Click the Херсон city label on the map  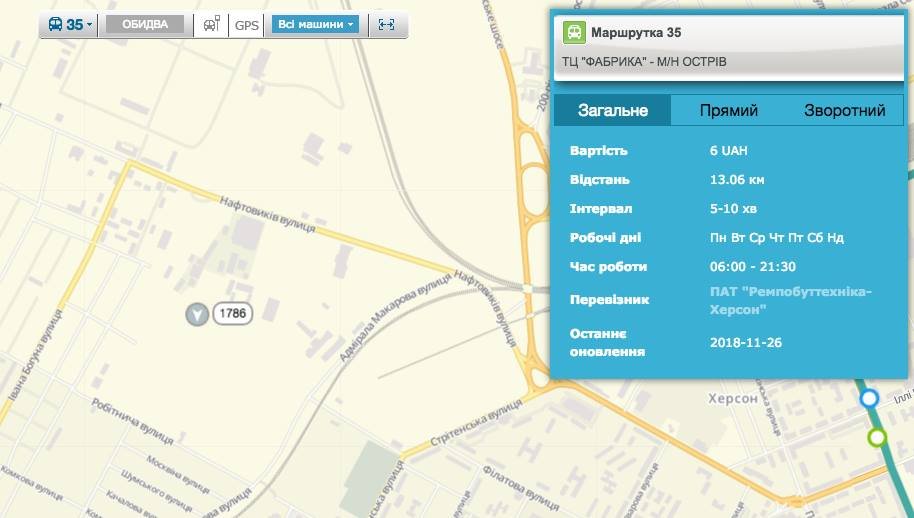[x=733, y=399]
